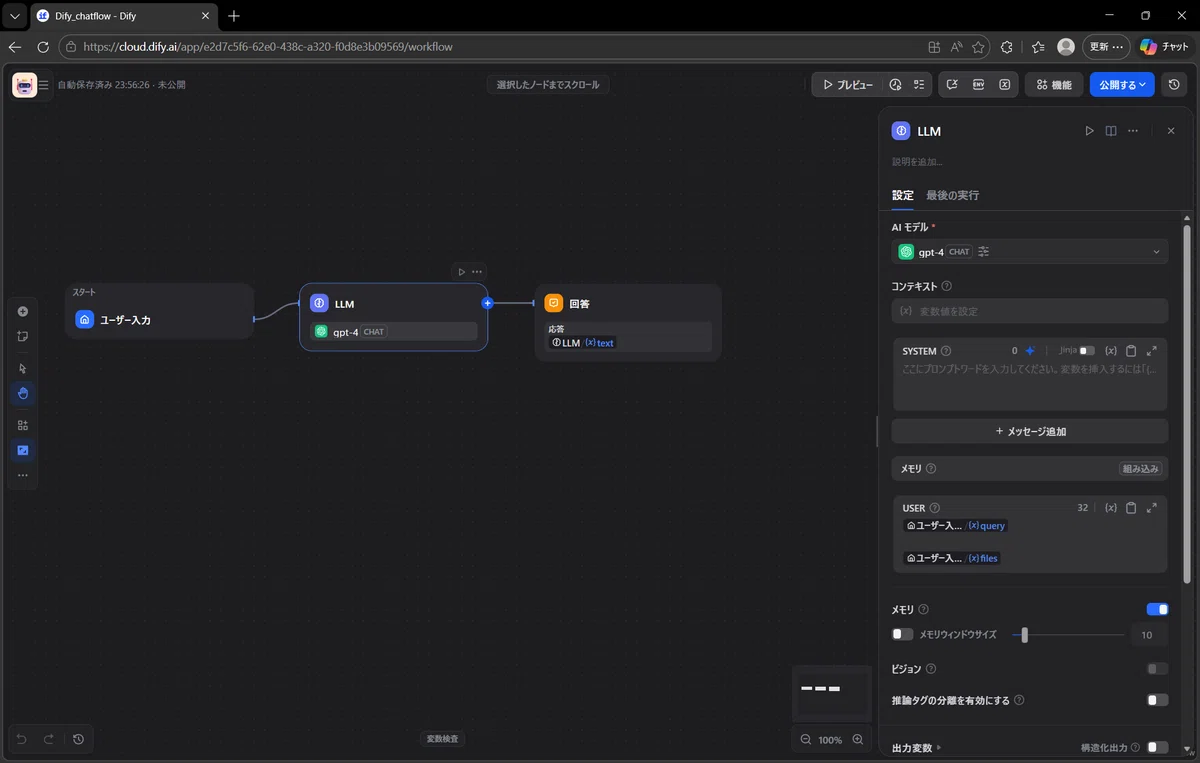This screenshot has width=1200, height=763.
Task: Click the redo arrow in the bottom left
Action: [49, 739]
